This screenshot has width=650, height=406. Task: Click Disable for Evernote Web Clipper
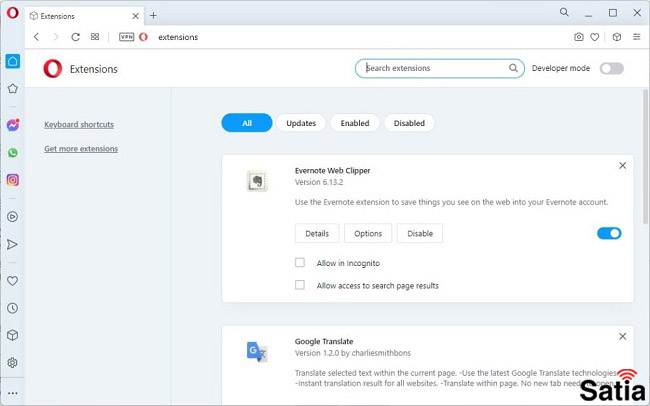[x=420, y=233]
